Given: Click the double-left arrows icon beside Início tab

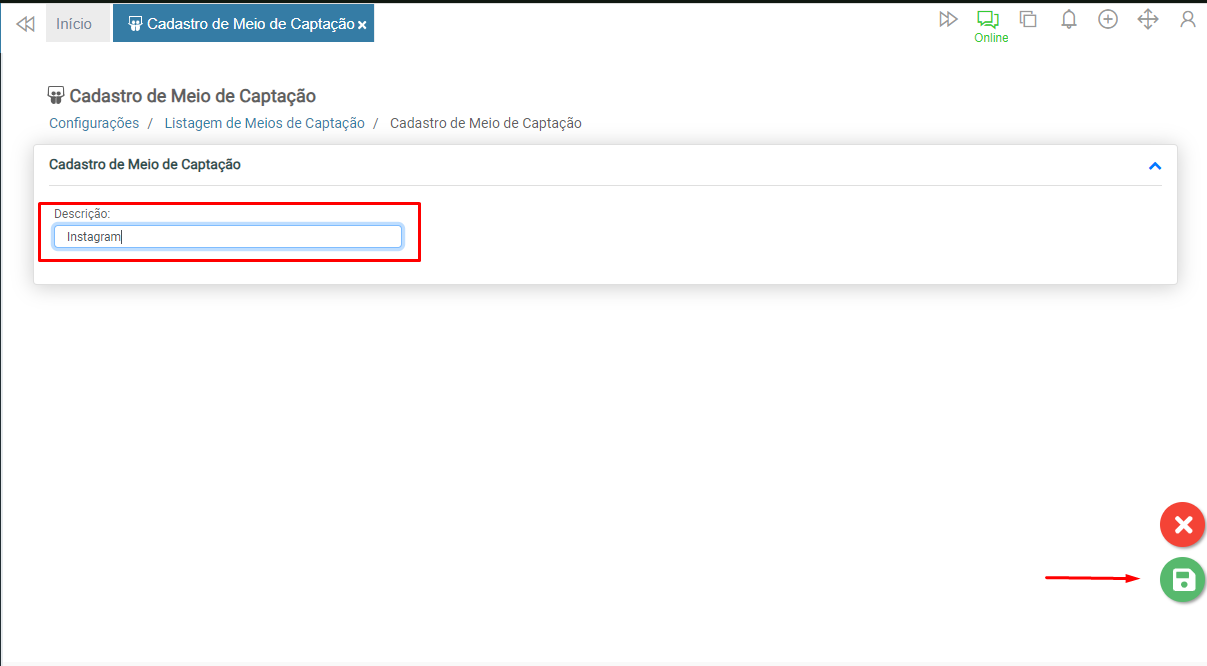Looking at the screenshot, I should pyautogui.click(x=25, y=23).
